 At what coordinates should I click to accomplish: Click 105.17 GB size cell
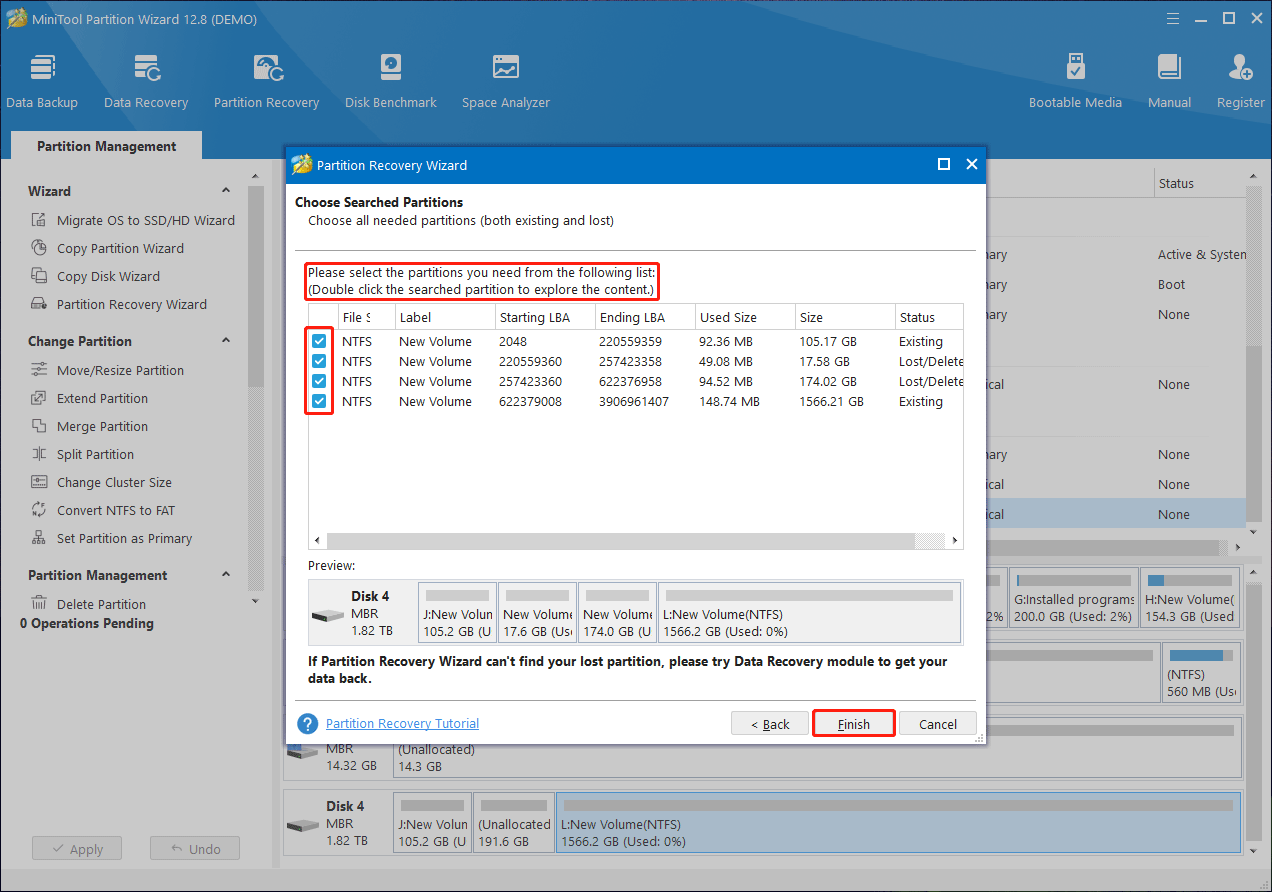828,341
